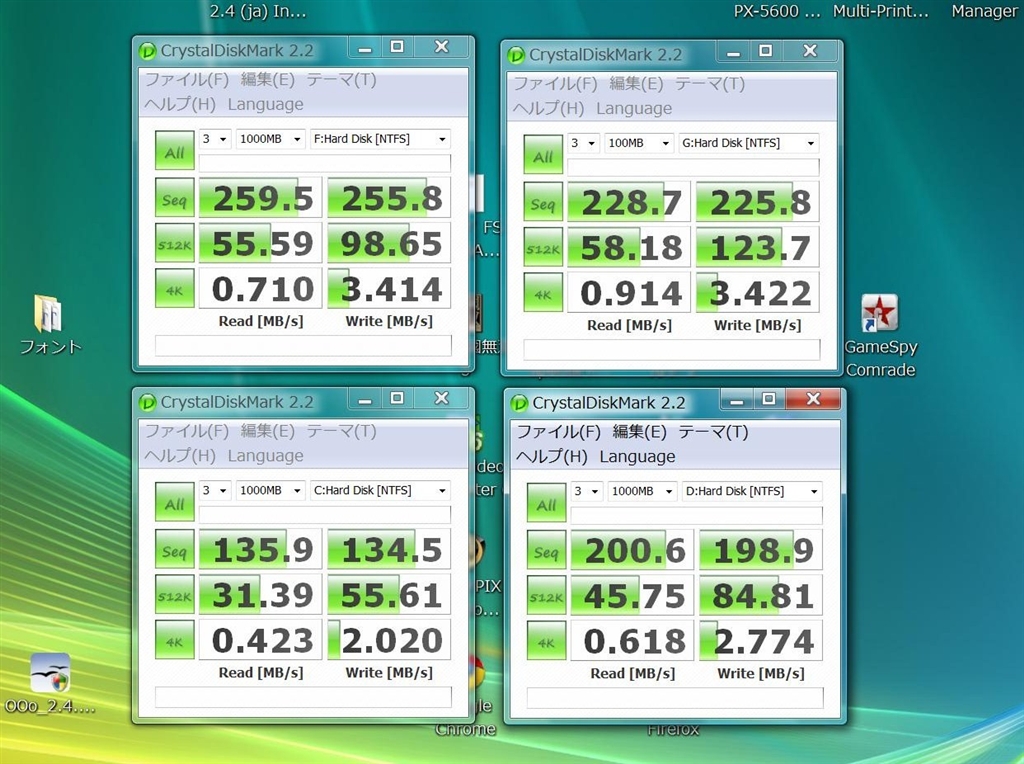
Task: Open 編集(E) menu in D: drive window
Action: click(x=639, y=432)
